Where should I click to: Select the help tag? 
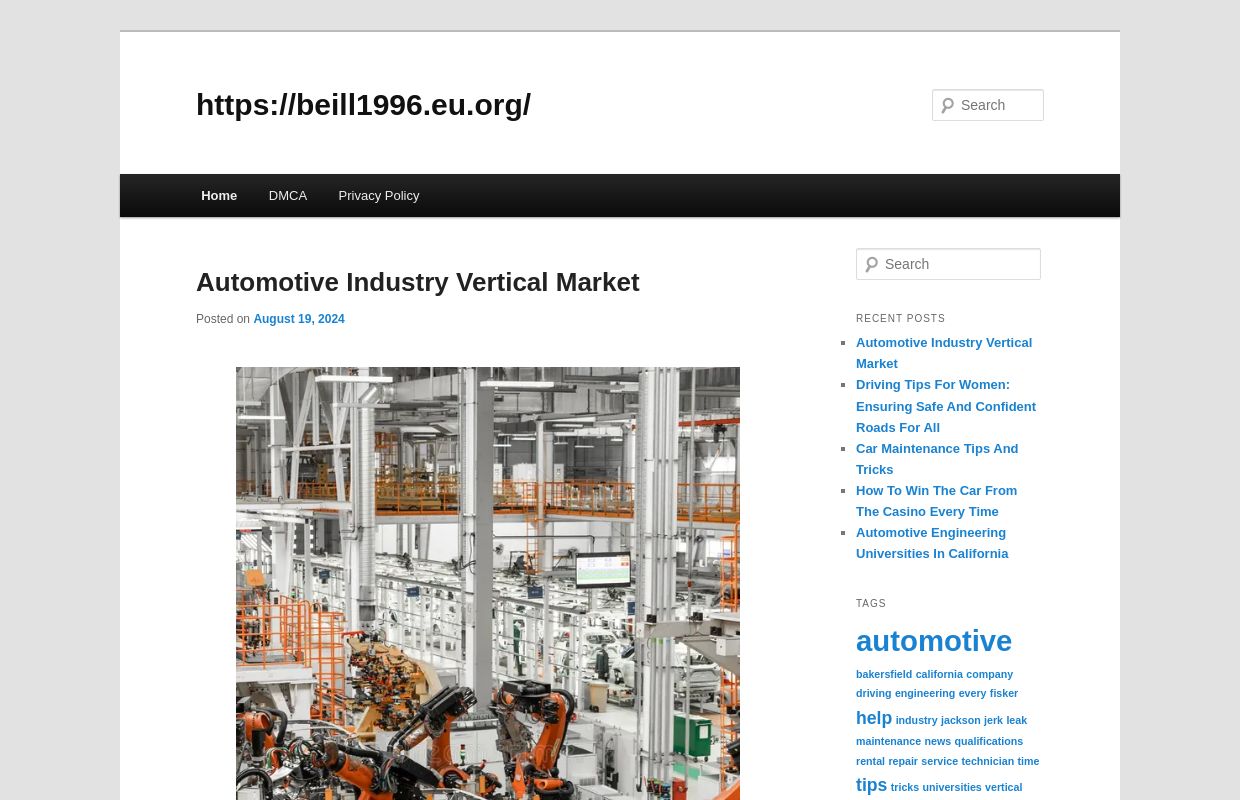tap(873, 718)
